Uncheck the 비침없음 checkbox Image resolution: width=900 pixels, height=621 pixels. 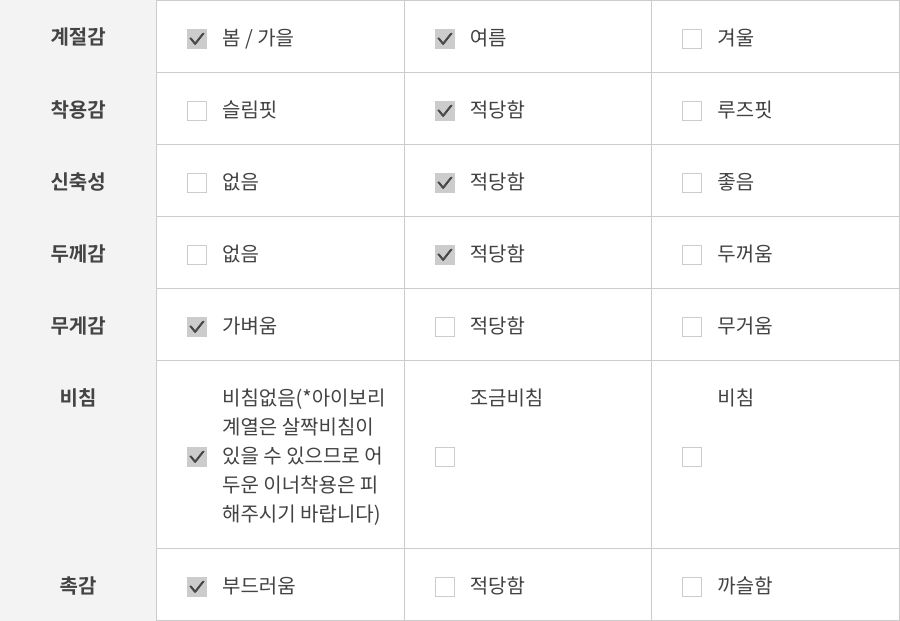[197, 457]
